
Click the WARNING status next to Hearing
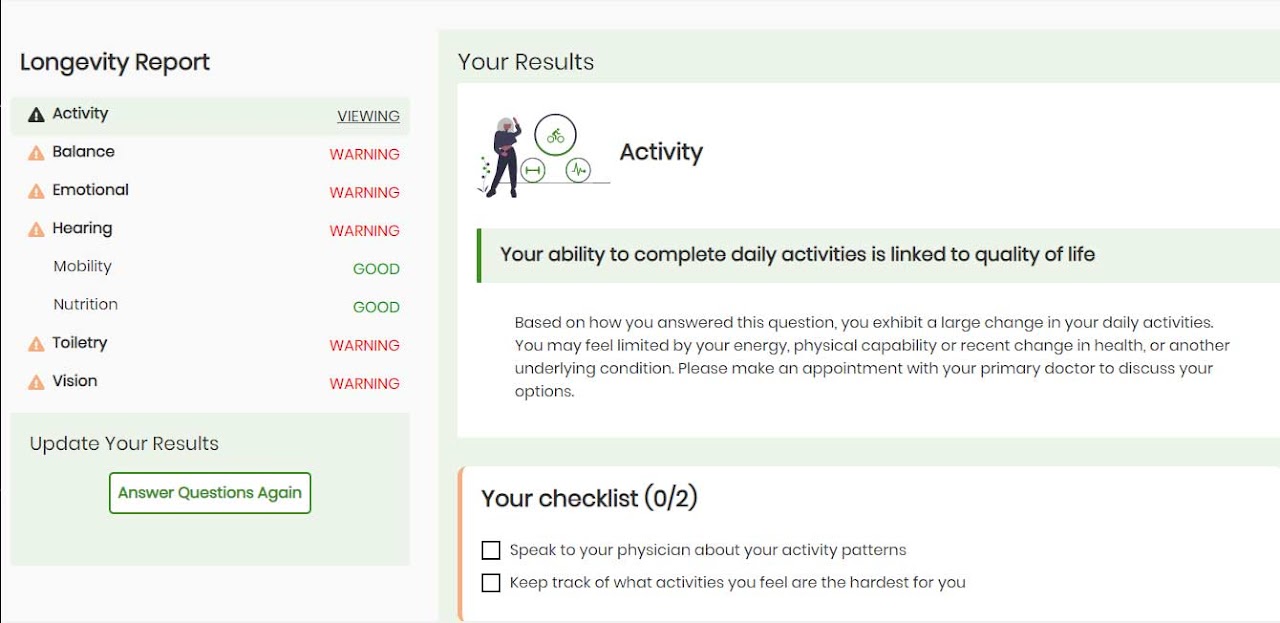(x=364, y=231)
